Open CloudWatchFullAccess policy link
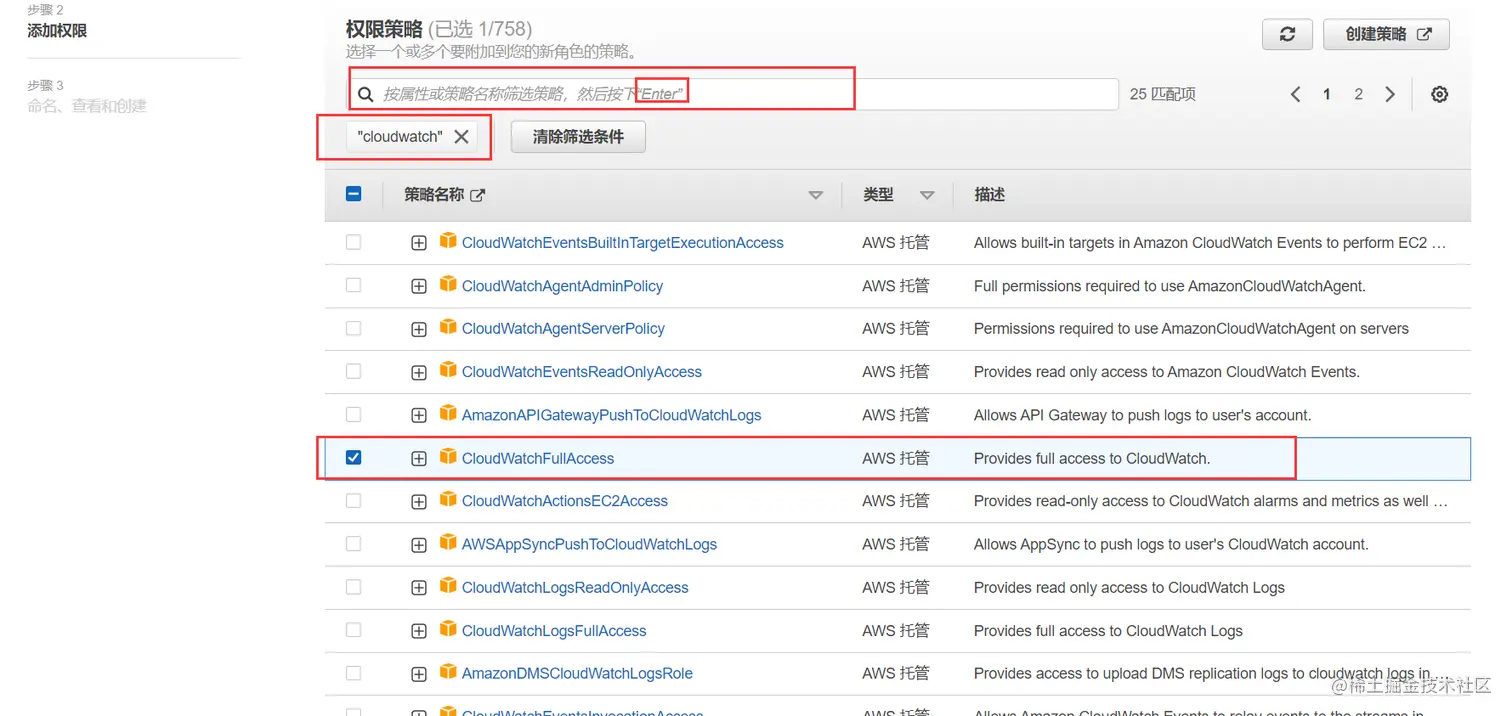 pos(538,458)
